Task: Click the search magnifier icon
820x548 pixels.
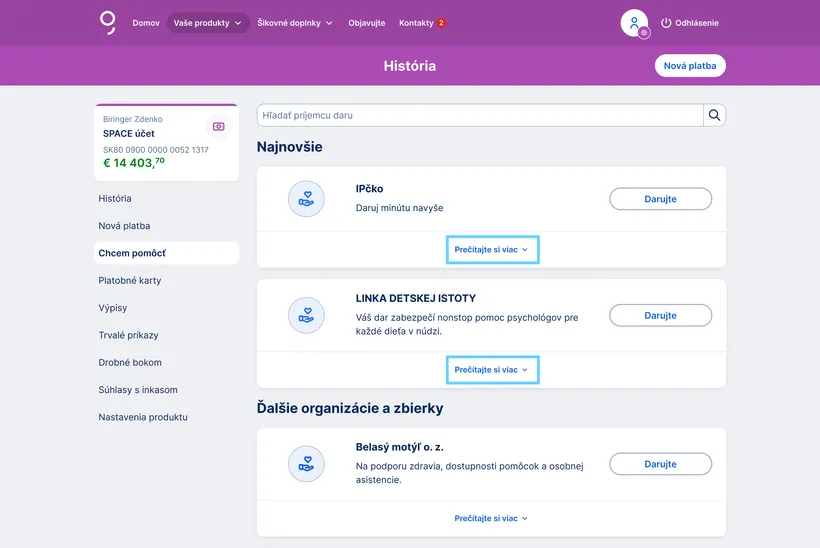Action: [x=714, y=115]
